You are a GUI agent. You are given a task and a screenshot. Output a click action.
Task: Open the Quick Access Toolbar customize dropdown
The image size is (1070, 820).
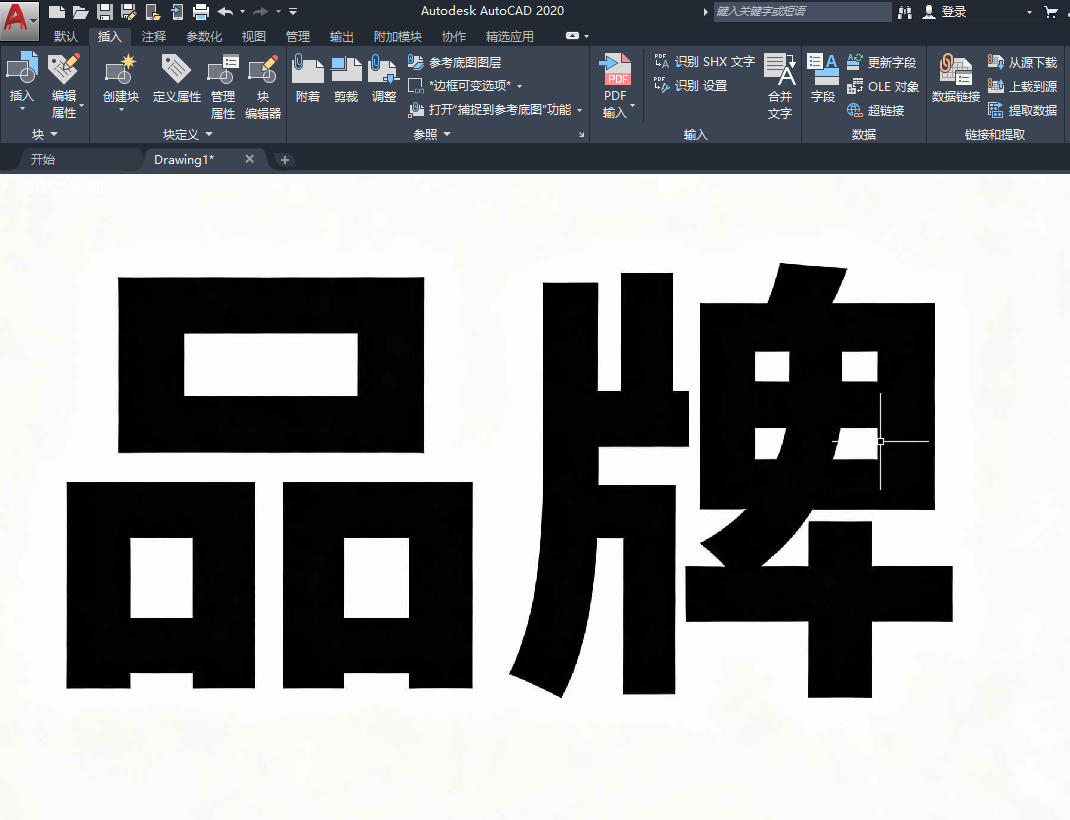(x=293, y=12)
